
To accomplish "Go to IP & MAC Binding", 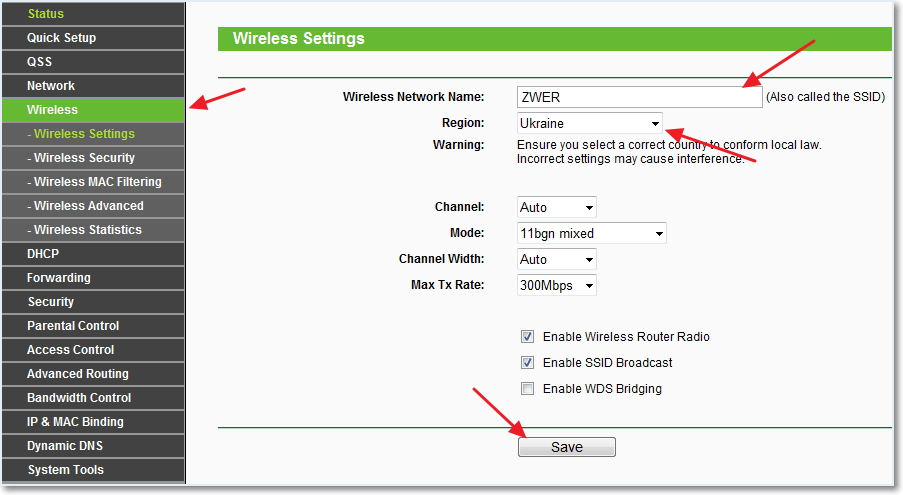I will [93, 421].
